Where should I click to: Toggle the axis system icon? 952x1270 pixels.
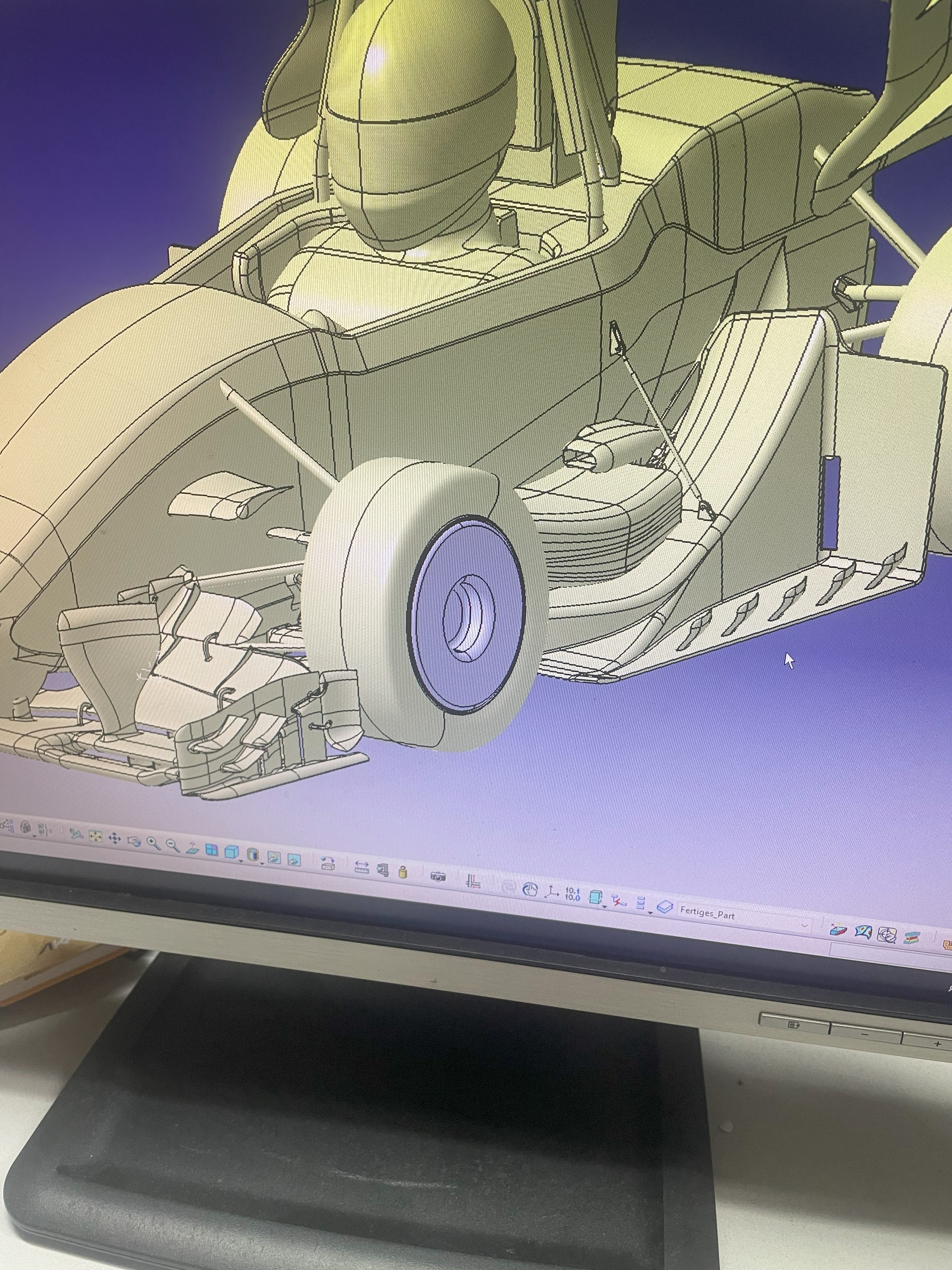(552, 892)
